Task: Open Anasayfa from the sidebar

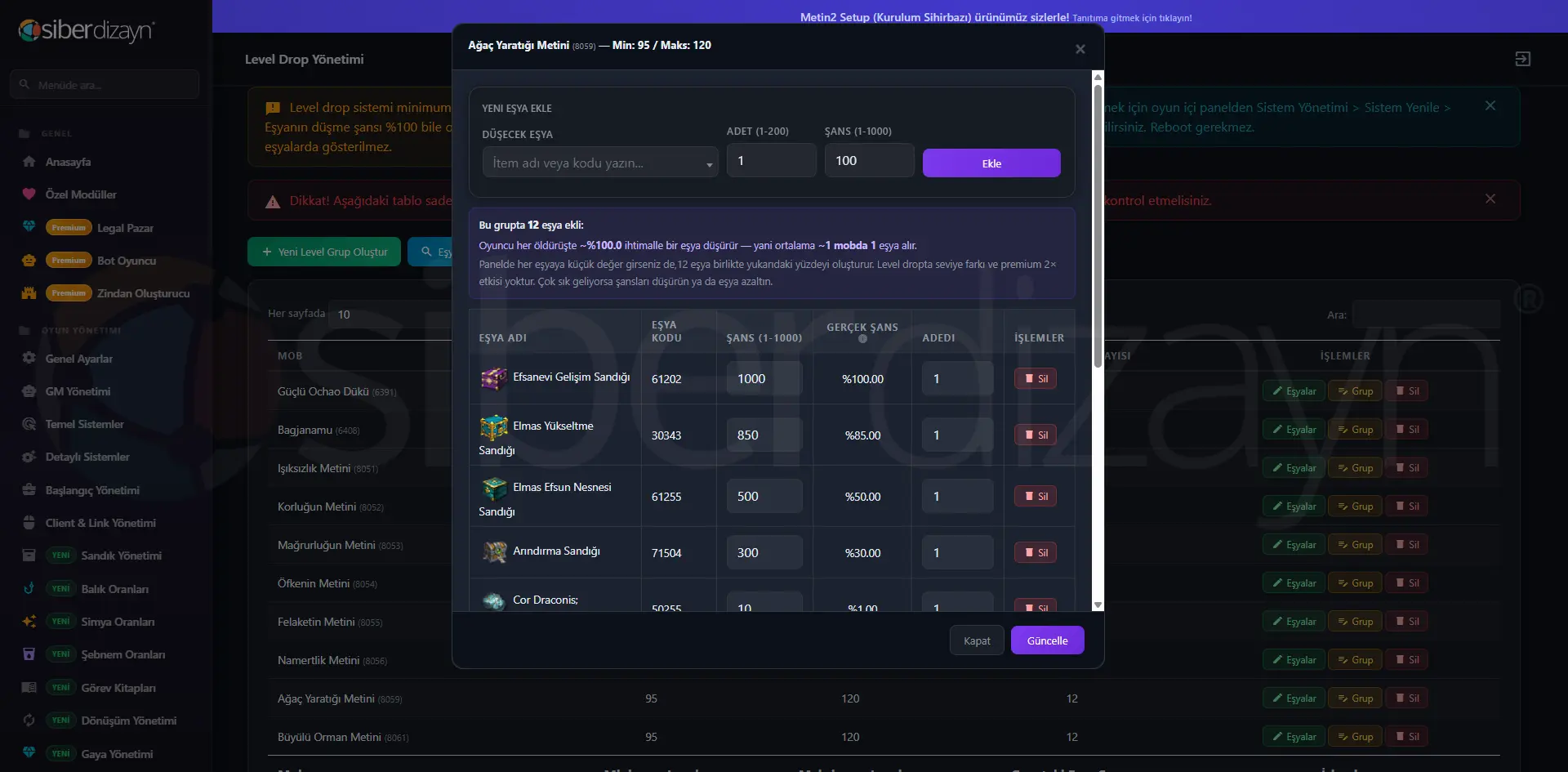Action: (68, 162)
